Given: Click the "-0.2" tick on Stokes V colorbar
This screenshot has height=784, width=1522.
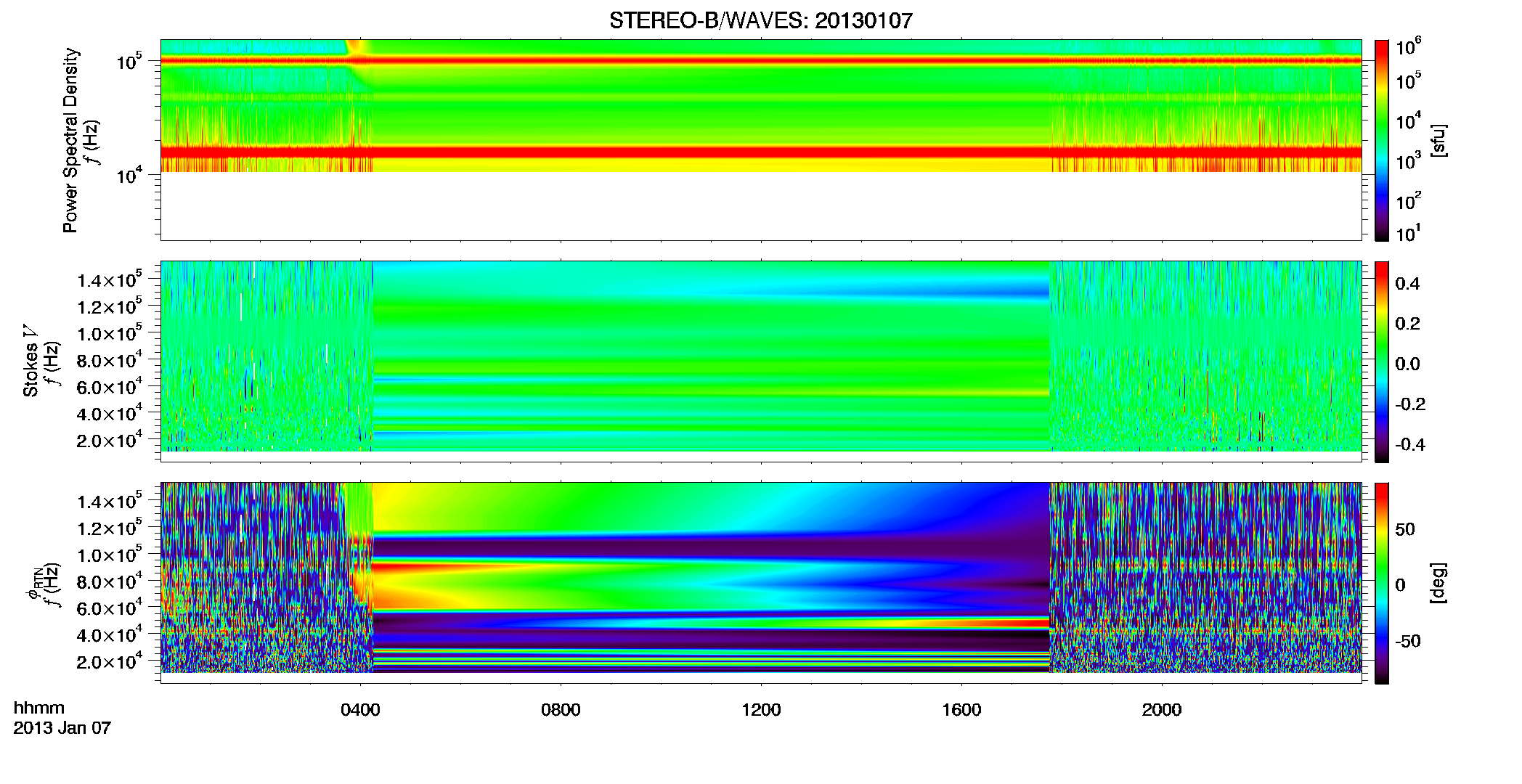Looking at the screenshot, I should click(1410, 404).
